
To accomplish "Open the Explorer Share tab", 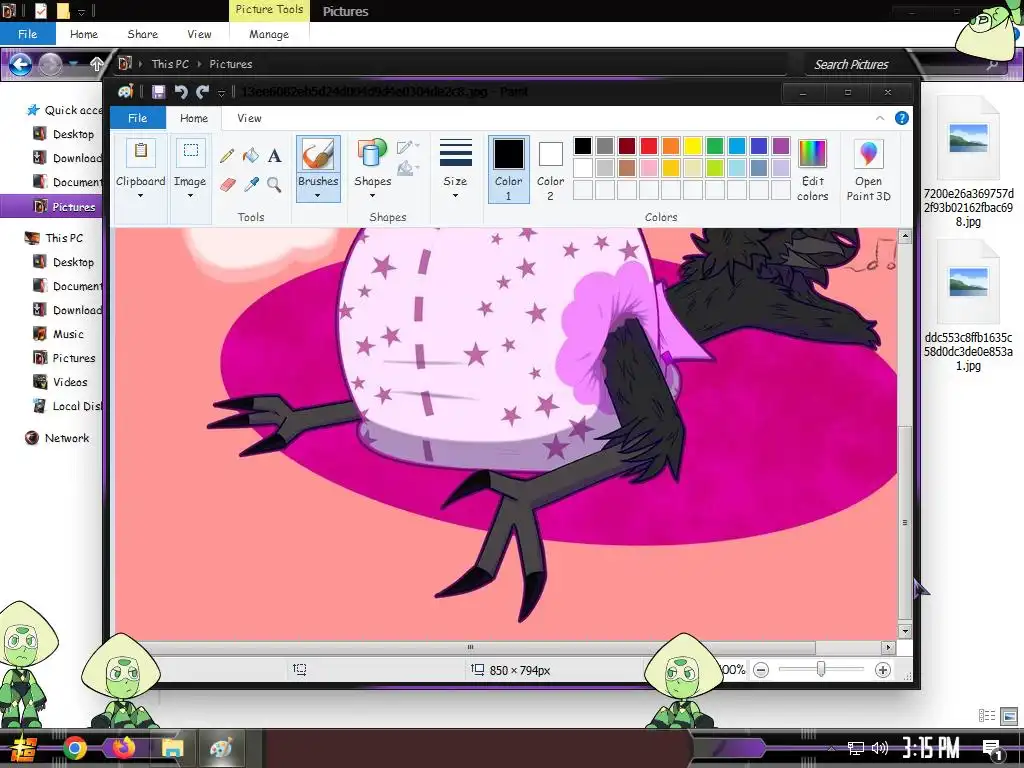I will (x=142, y=34).
